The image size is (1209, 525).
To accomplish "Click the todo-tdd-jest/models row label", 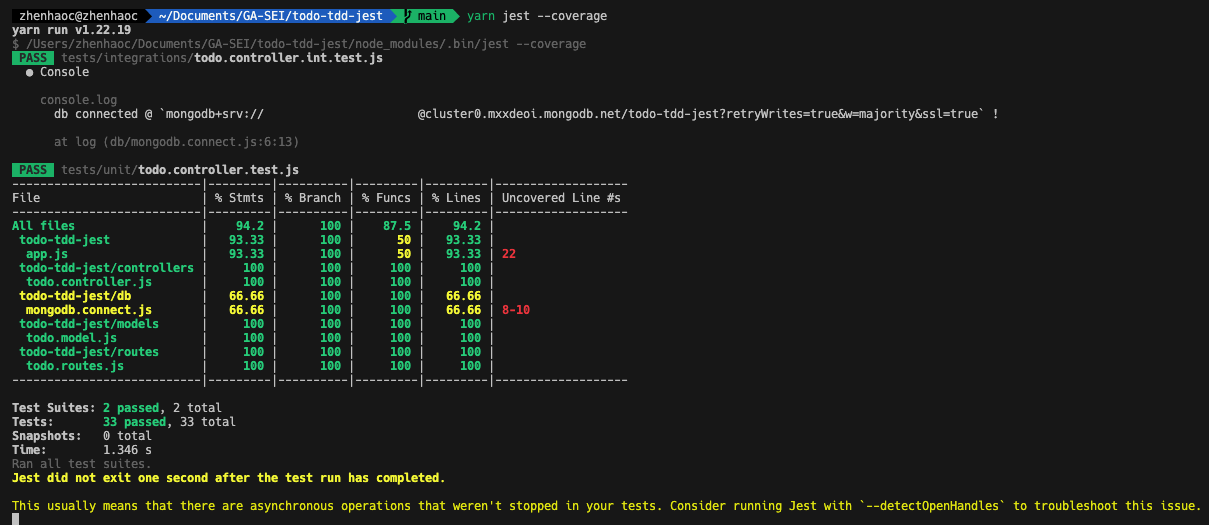I will click(89, 324).
